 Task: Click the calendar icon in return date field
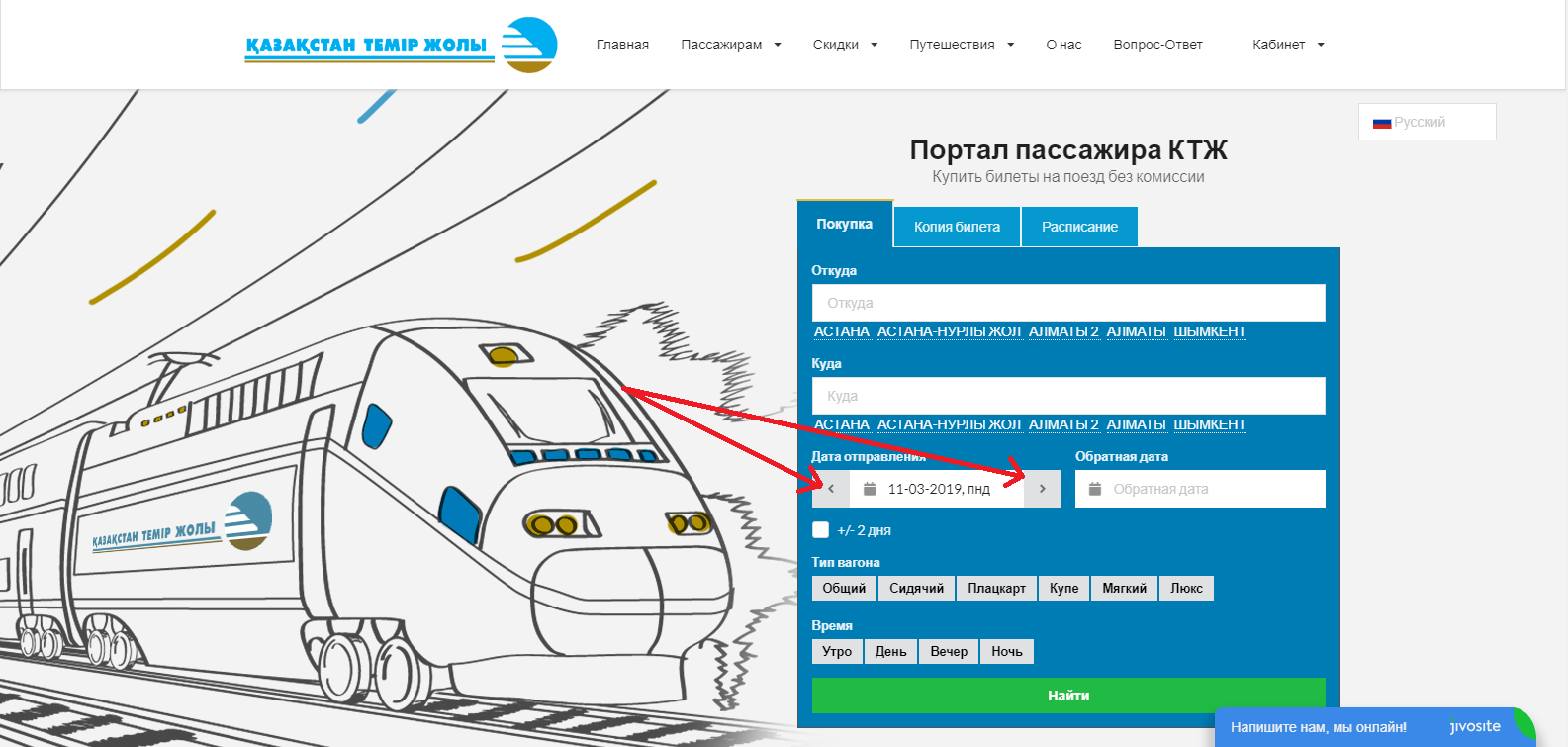[x=1095, y=489]
